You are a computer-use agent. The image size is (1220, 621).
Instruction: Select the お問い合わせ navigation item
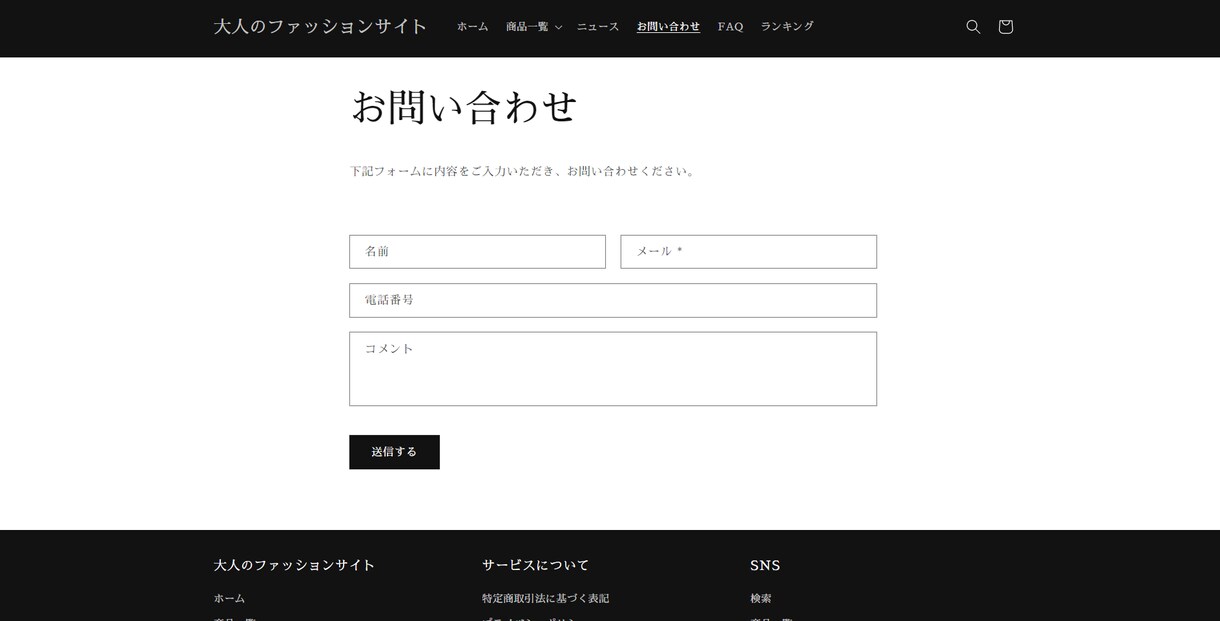[x=668, y=27]
